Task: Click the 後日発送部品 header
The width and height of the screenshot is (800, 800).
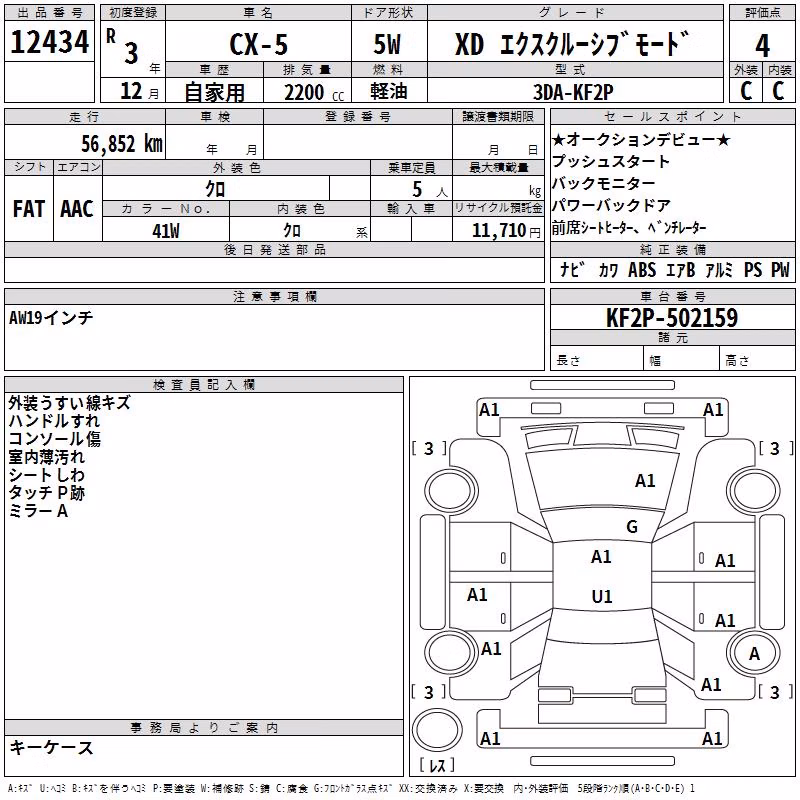Action: tap(274, 249)
